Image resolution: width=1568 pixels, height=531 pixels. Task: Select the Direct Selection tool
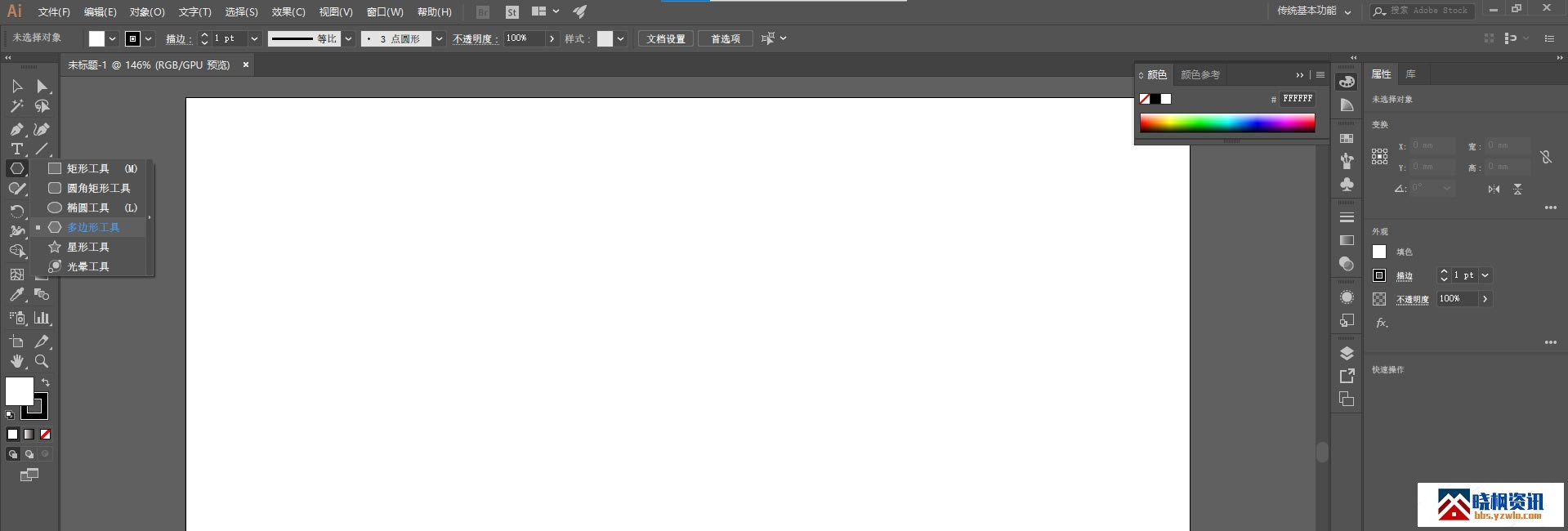pyautogui.click(x=42, y=87)
